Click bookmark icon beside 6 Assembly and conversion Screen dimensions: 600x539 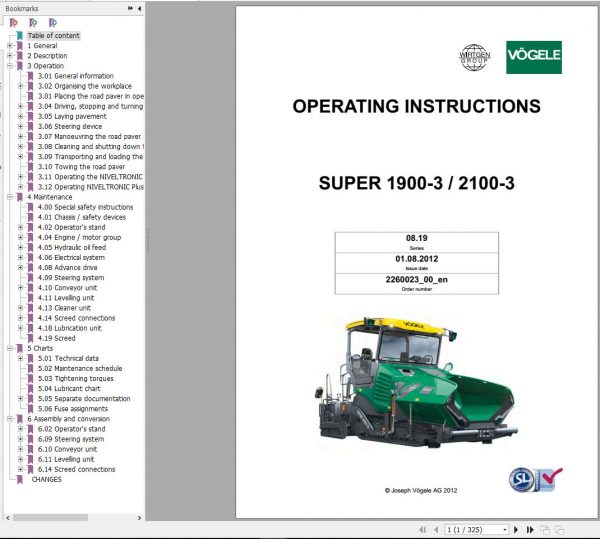(x=20, y=419)
